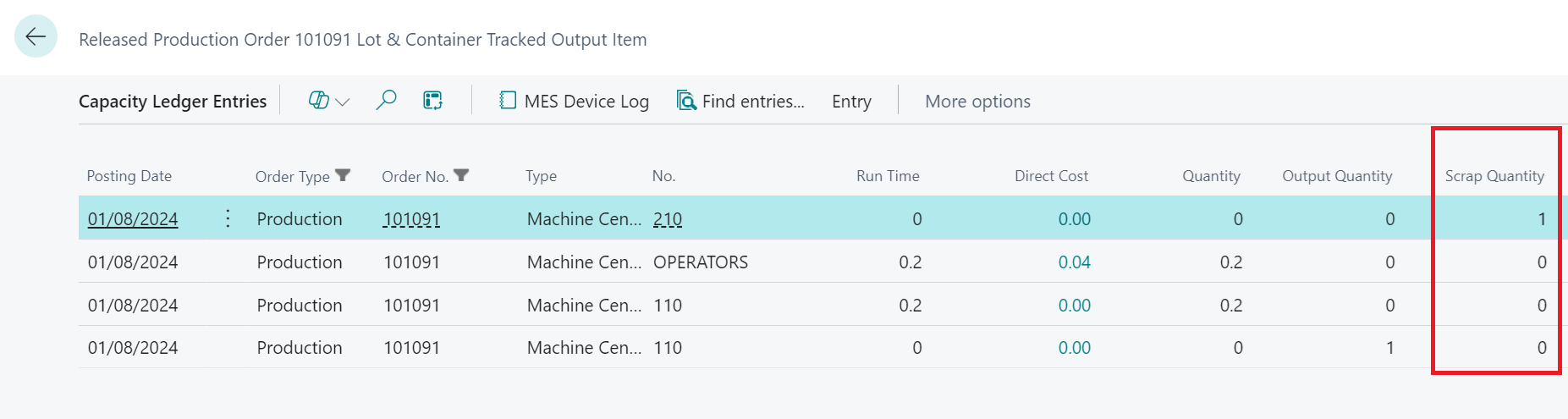Image resolution: width=1568 pixels, height=419 pixels.
Task: Open the Entry menu
Action: point(850,102)
